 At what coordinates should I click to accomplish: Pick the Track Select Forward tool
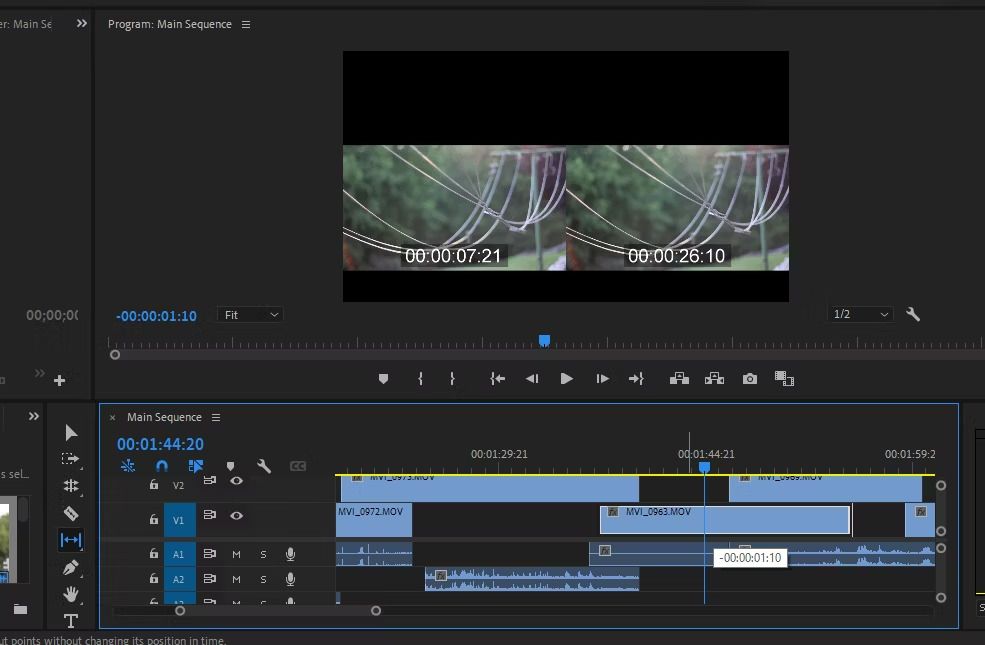[x=71, y=459]
